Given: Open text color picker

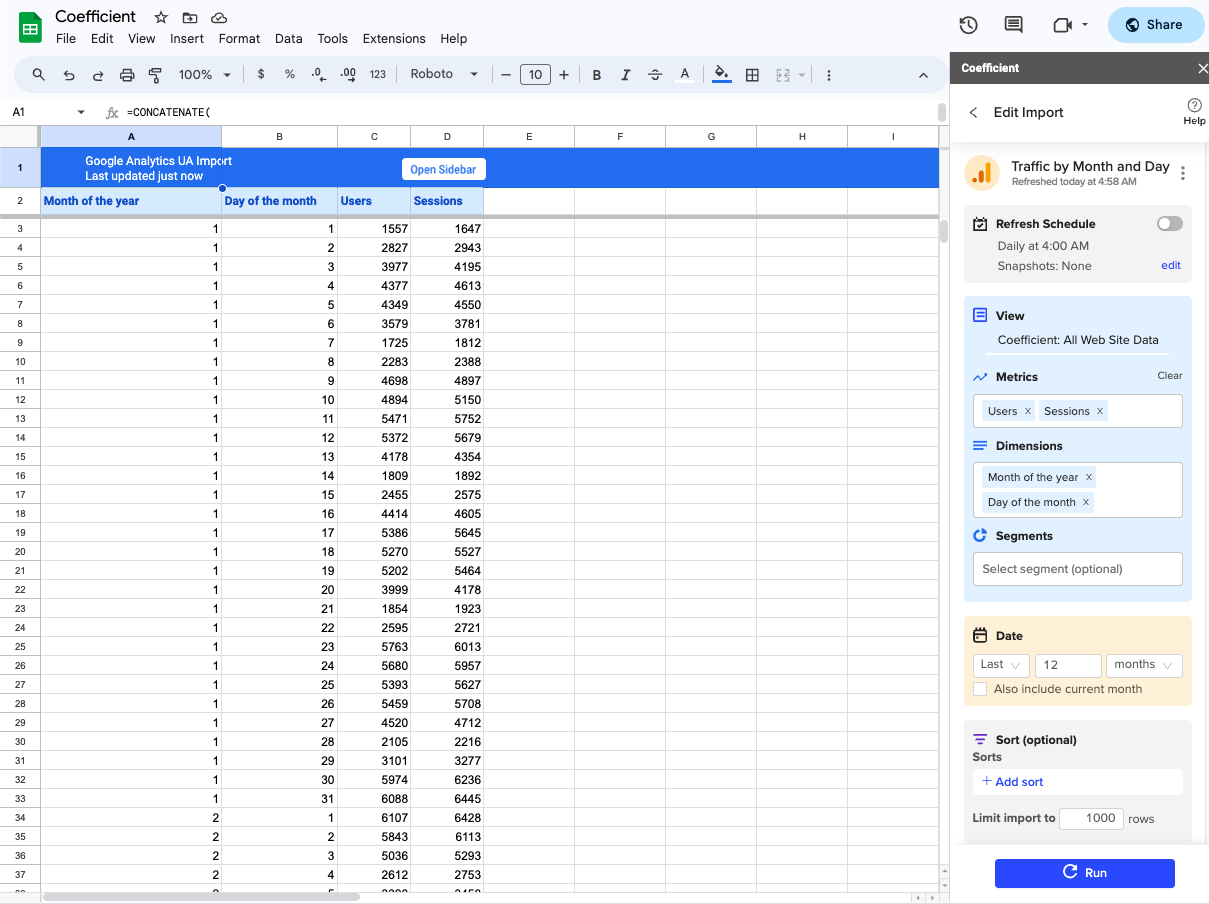Looking at the screenshot, I should coord(685,75).
